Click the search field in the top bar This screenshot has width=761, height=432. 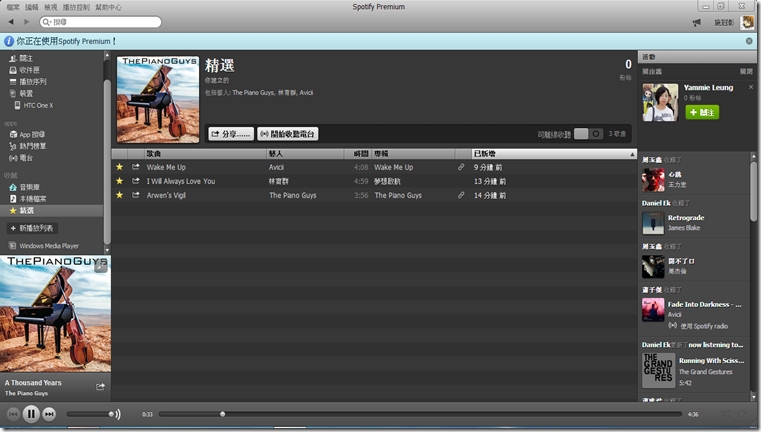tap(100, 22)
